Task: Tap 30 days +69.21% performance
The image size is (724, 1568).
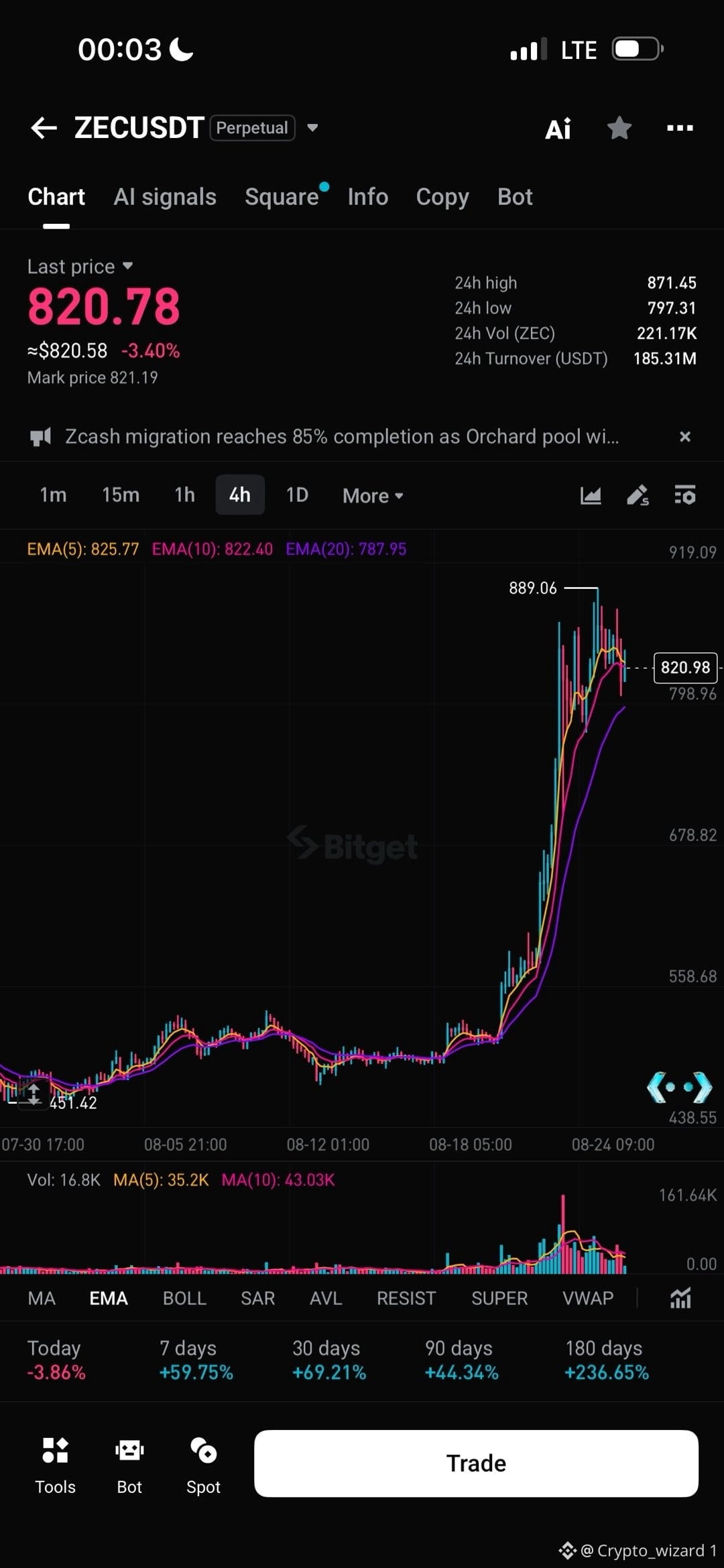Action: click(x=329, y=1360)
